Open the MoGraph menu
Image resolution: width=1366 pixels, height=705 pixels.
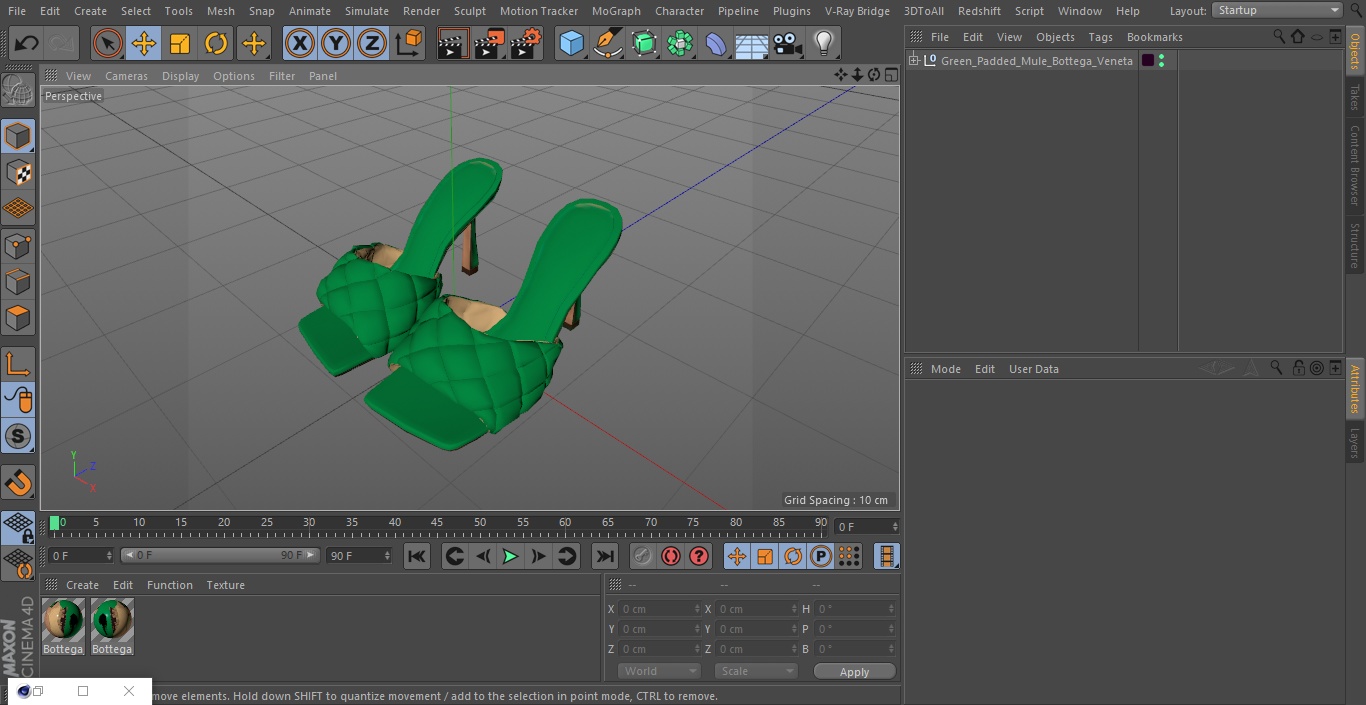coord(616,11)
